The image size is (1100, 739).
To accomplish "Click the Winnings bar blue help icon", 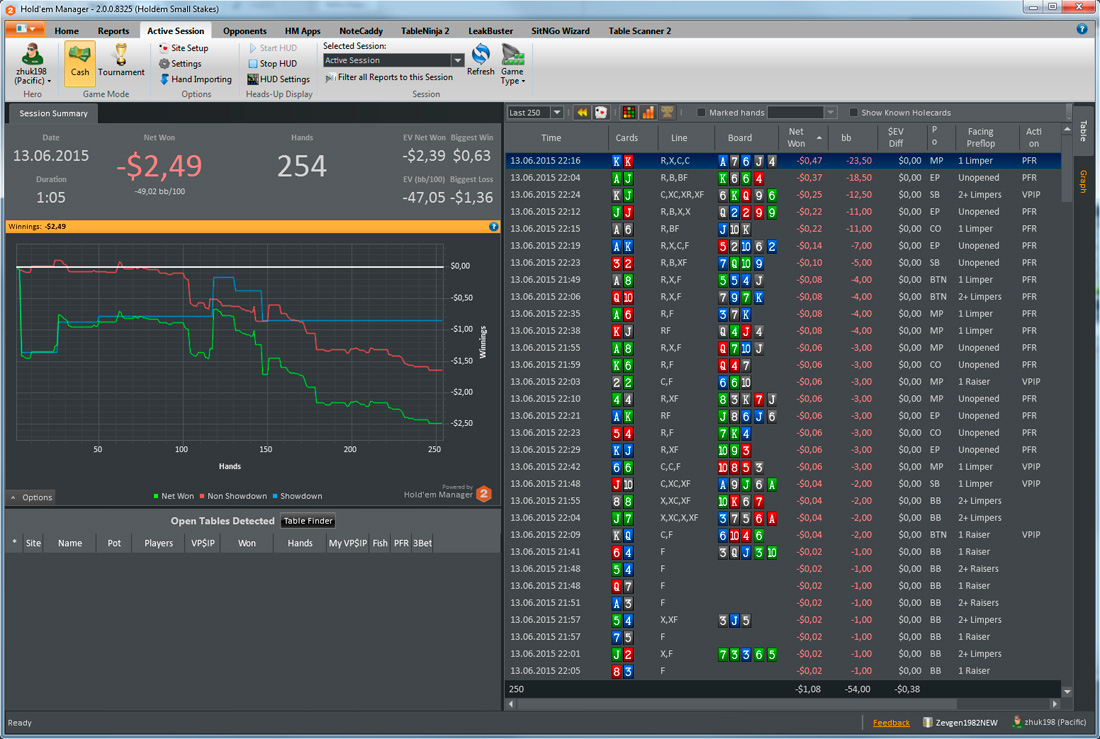I will (x=494, y=227).
